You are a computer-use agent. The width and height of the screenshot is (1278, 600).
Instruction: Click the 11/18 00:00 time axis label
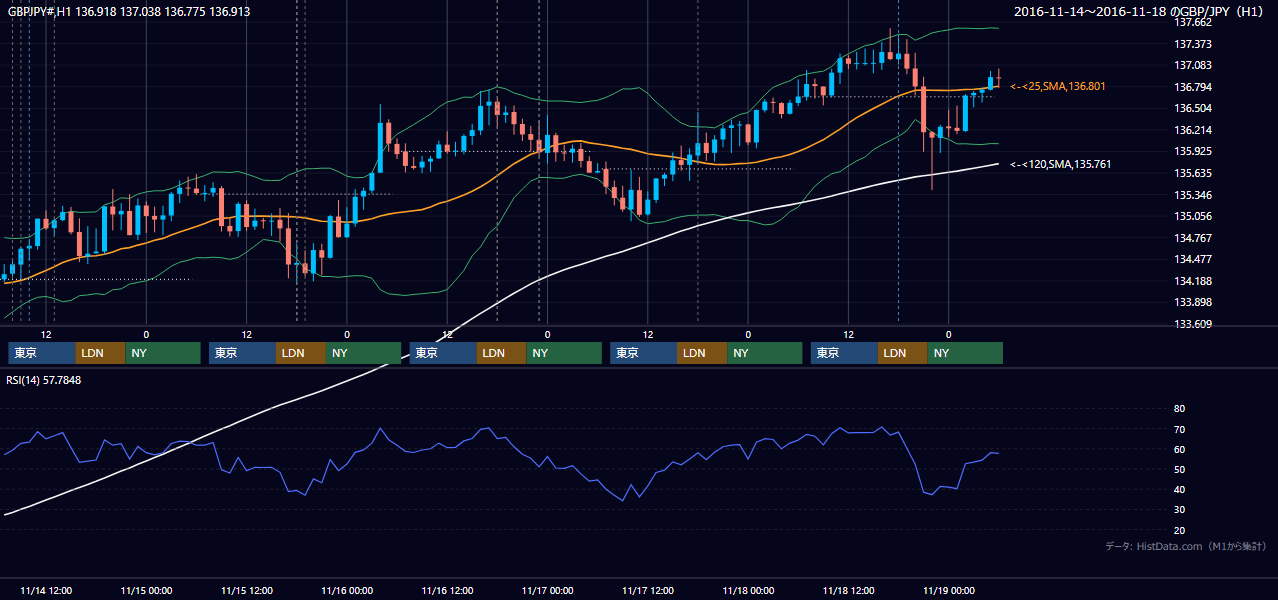[x=748, y=590]
